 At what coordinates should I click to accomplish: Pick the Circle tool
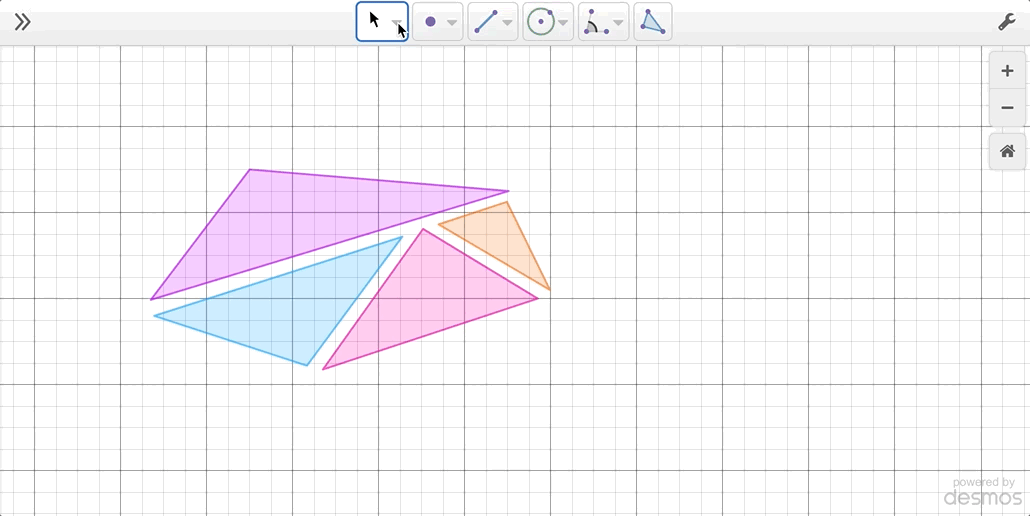[541, 22]
